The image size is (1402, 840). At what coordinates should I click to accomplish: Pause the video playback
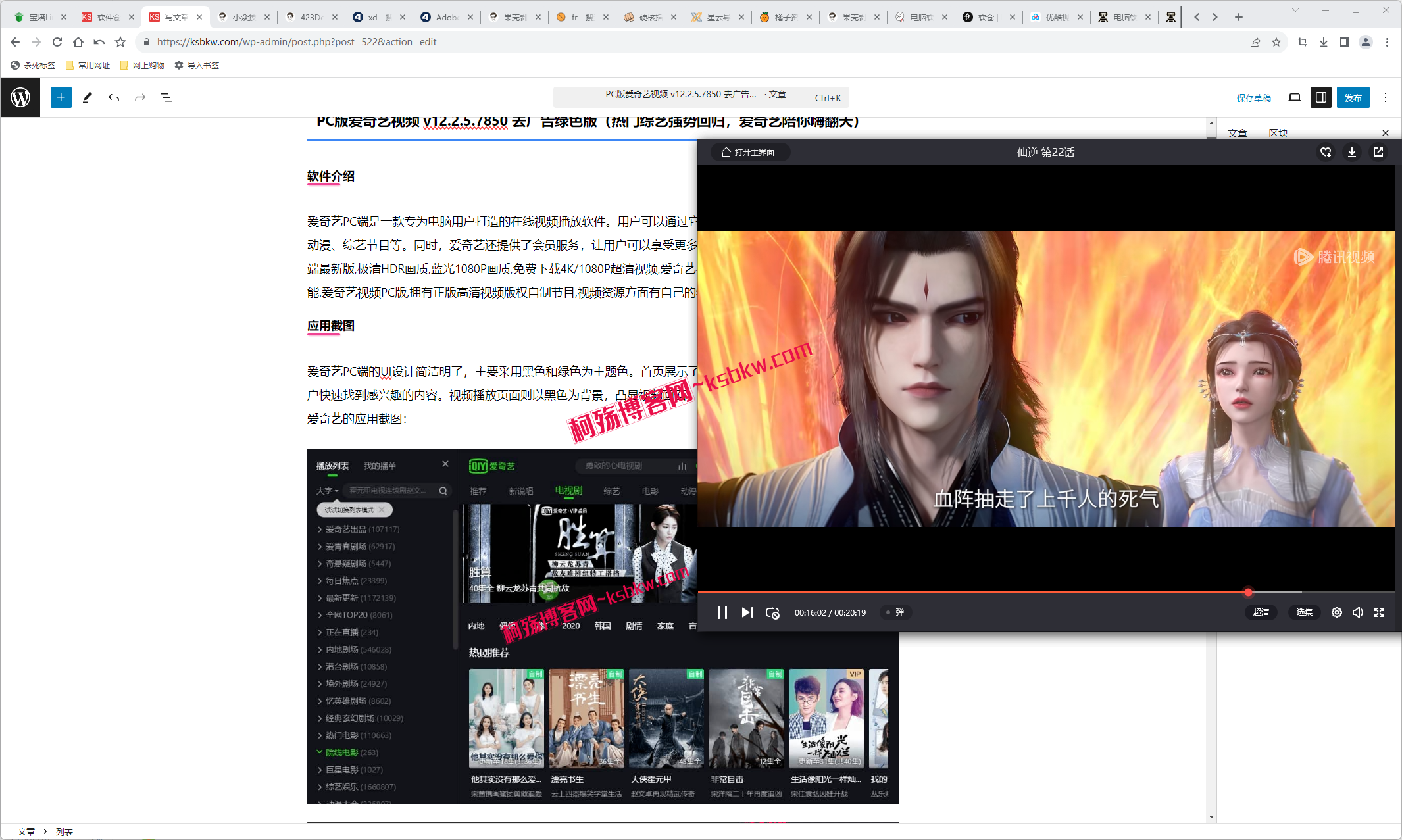pos(722,612)
